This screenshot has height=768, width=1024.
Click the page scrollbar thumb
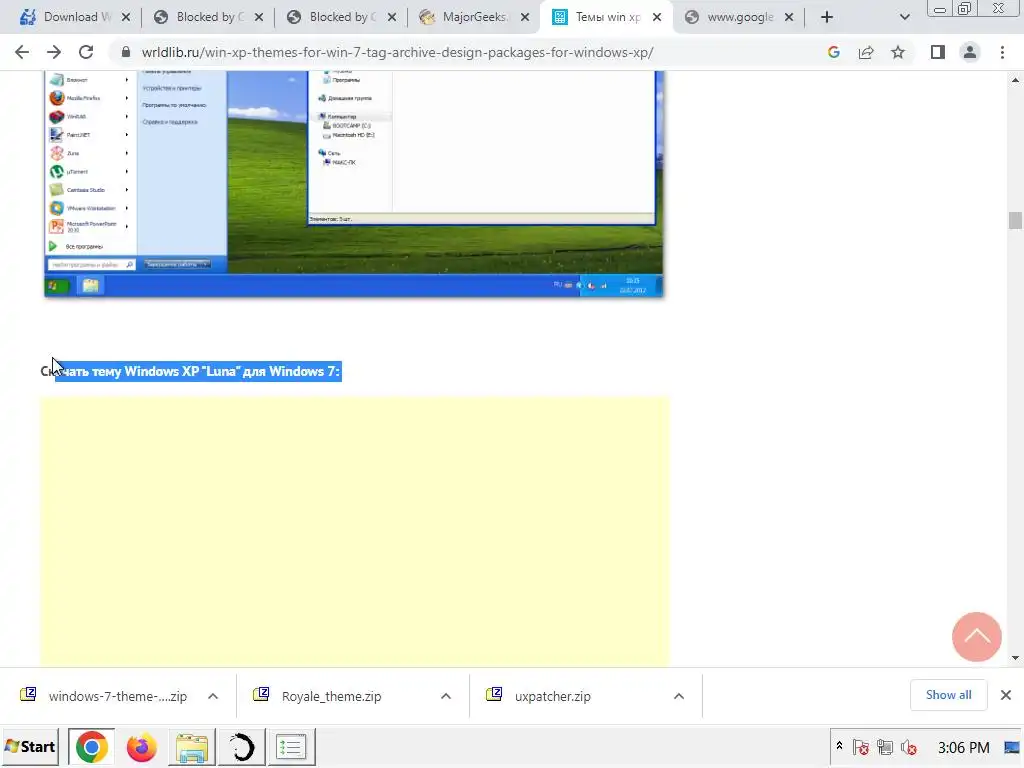1015,220
